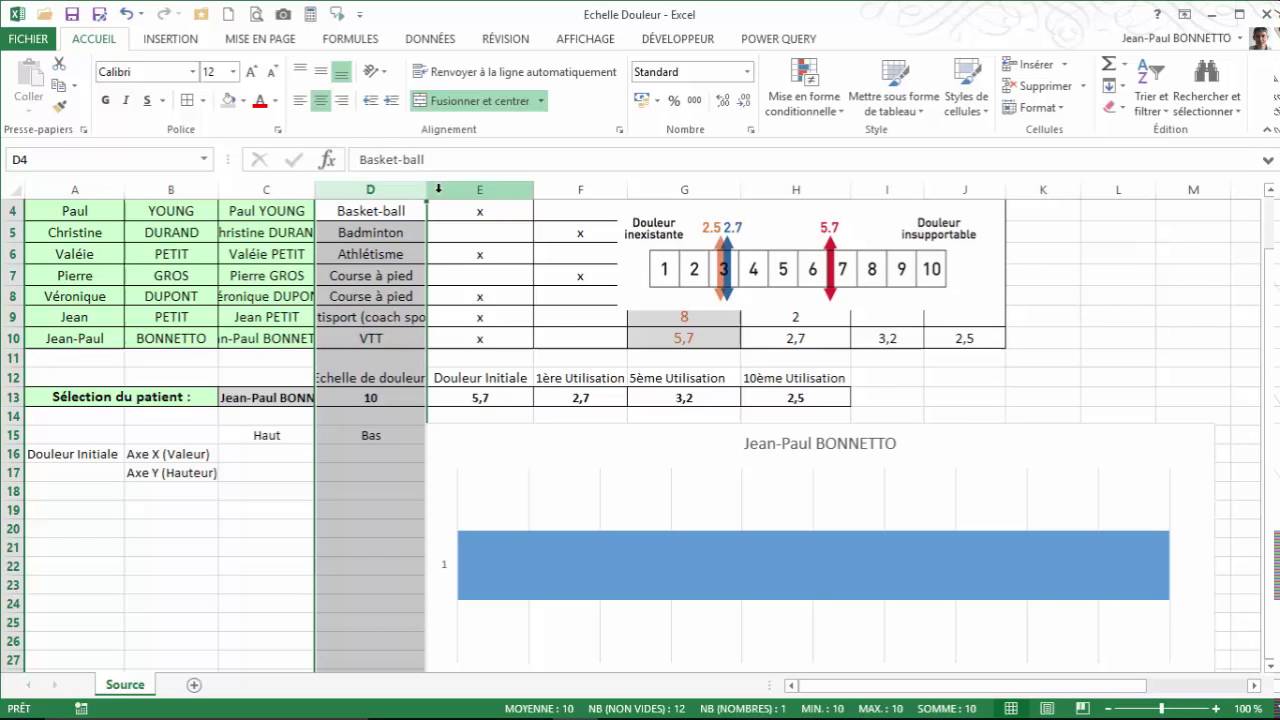This screenshot has height=720, width=1280.
Task: Click the AutoSum sigma icon
Action: click(x=1109, y=64)
